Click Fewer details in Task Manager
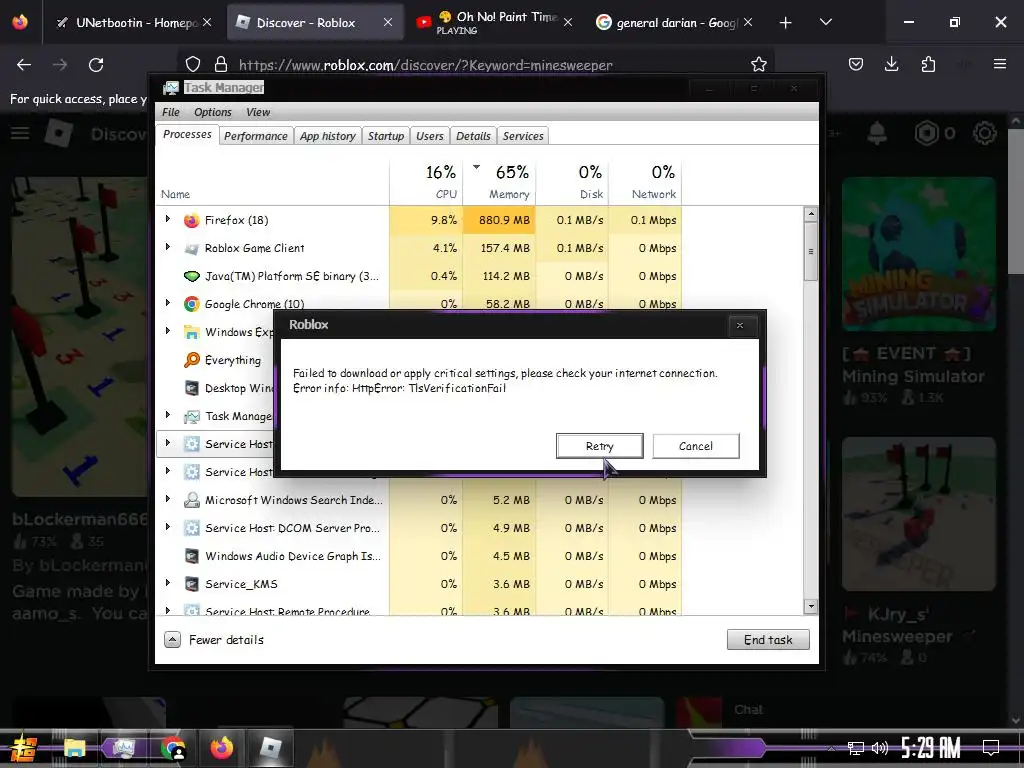 (x=214, y=639)
